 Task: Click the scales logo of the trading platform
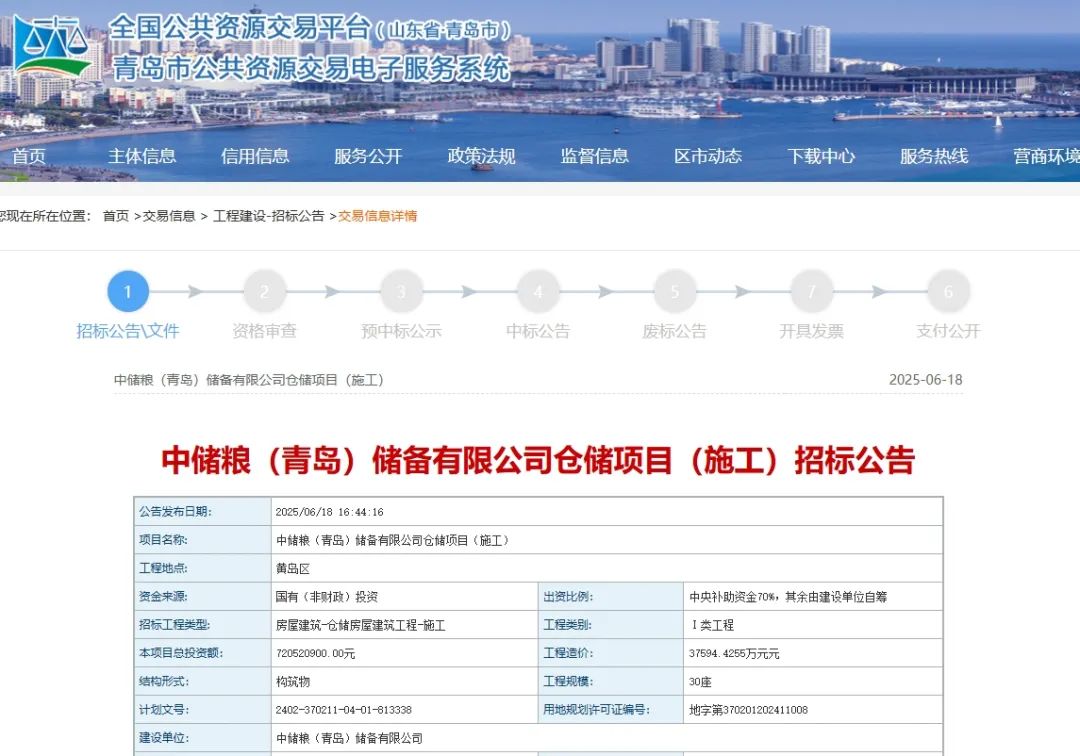tap(52, 47)
